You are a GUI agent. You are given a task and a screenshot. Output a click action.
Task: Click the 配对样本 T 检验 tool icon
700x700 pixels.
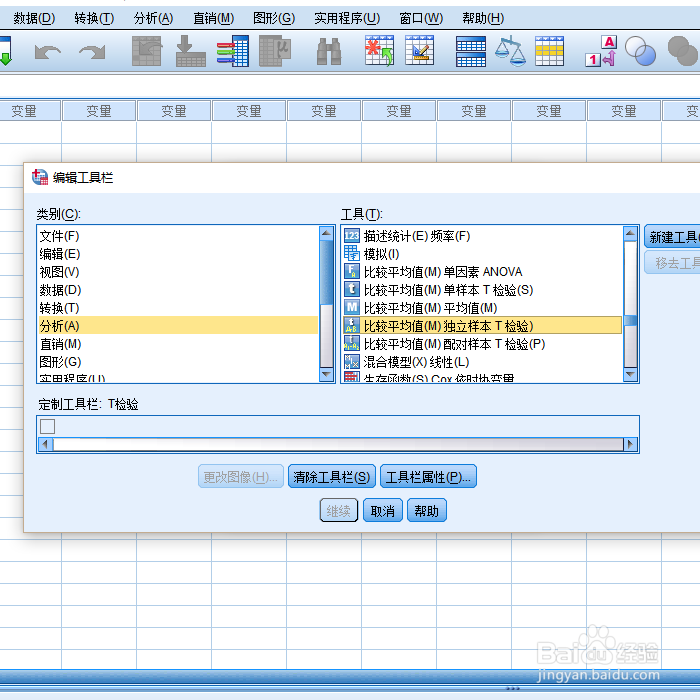[352, 343]
